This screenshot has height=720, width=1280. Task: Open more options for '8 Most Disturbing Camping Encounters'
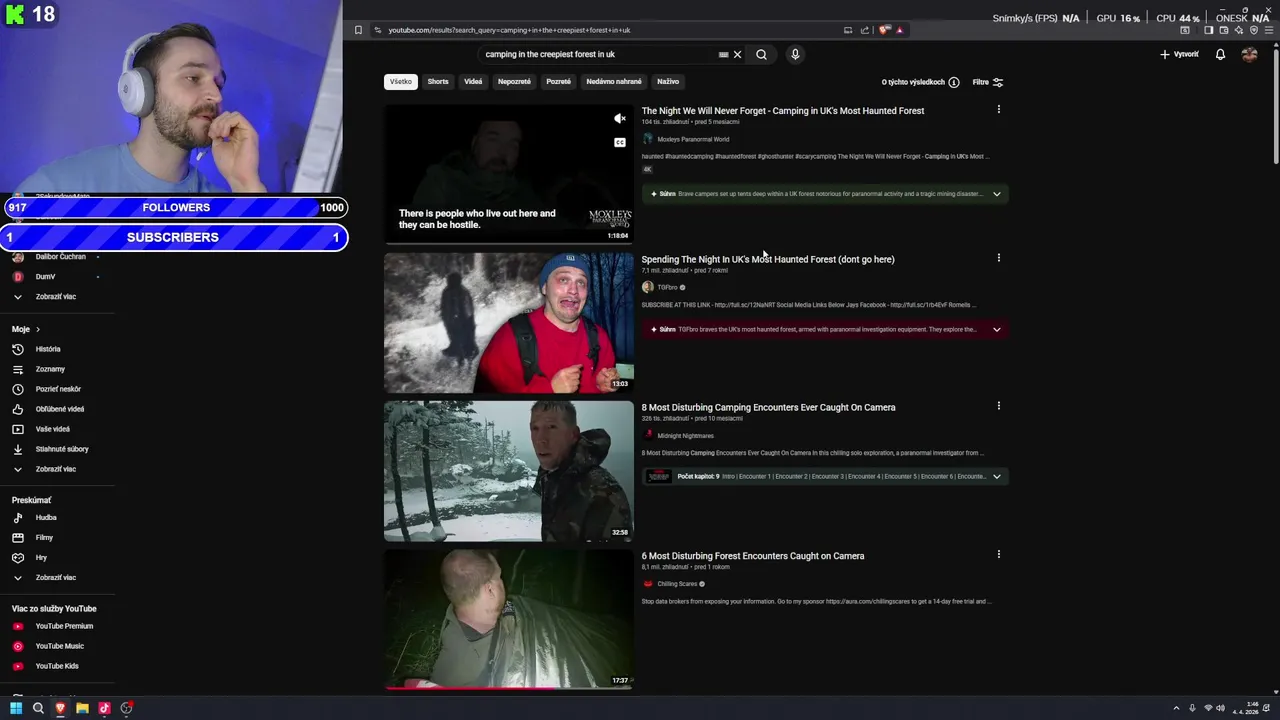998,406
